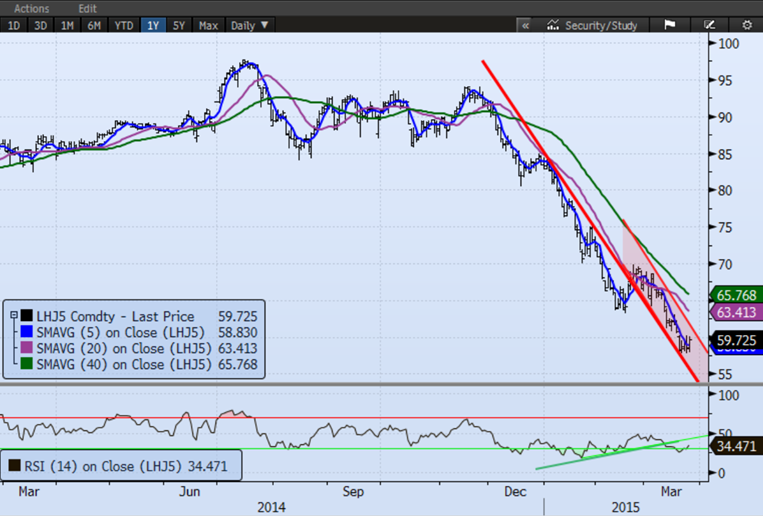The image size is (763, 516).
Task: Collapse the toolbar with the double-chevron icon
Action: [x=524, y=24]
